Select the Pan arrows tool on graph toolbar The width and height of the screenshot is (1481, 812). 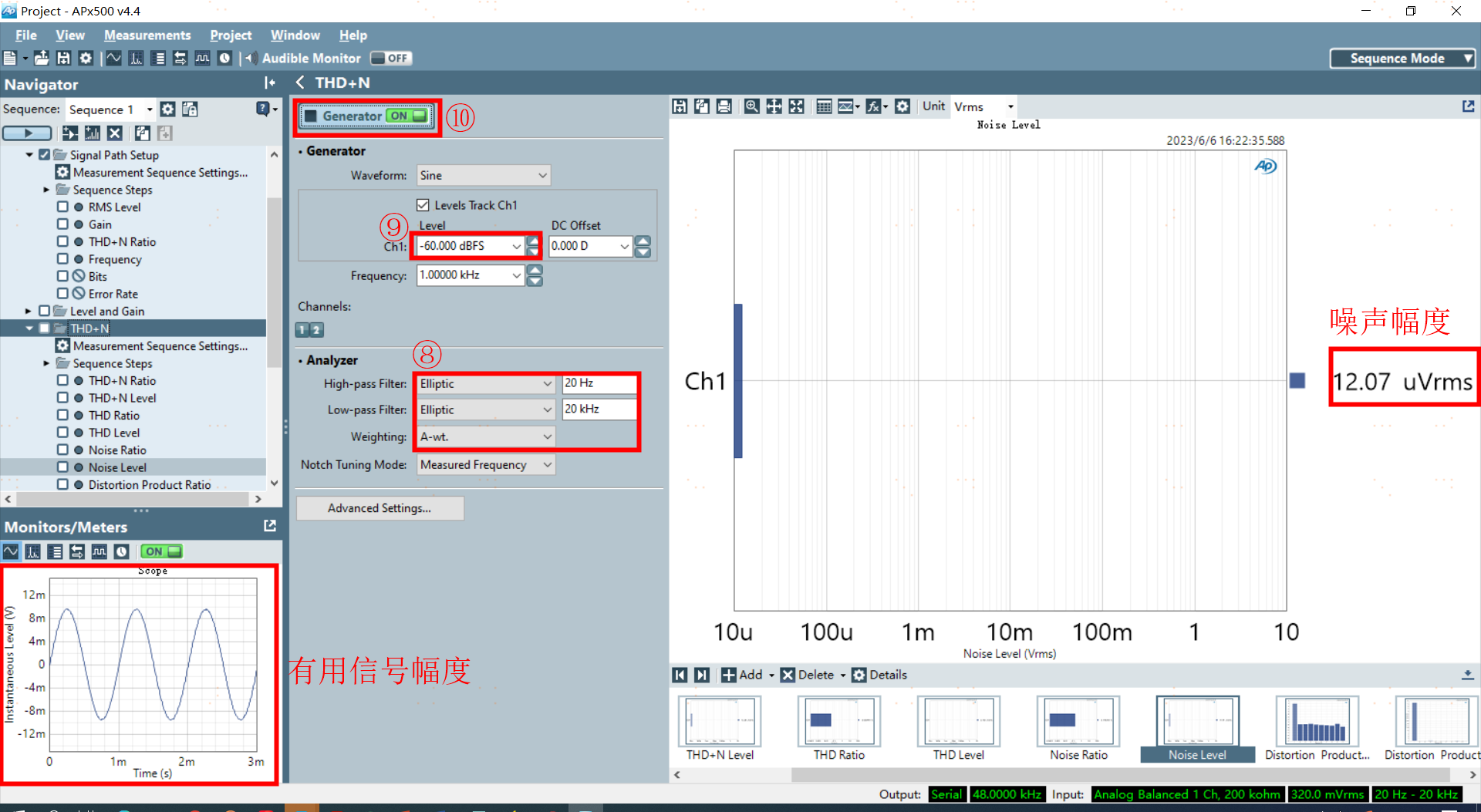(774, 106)
